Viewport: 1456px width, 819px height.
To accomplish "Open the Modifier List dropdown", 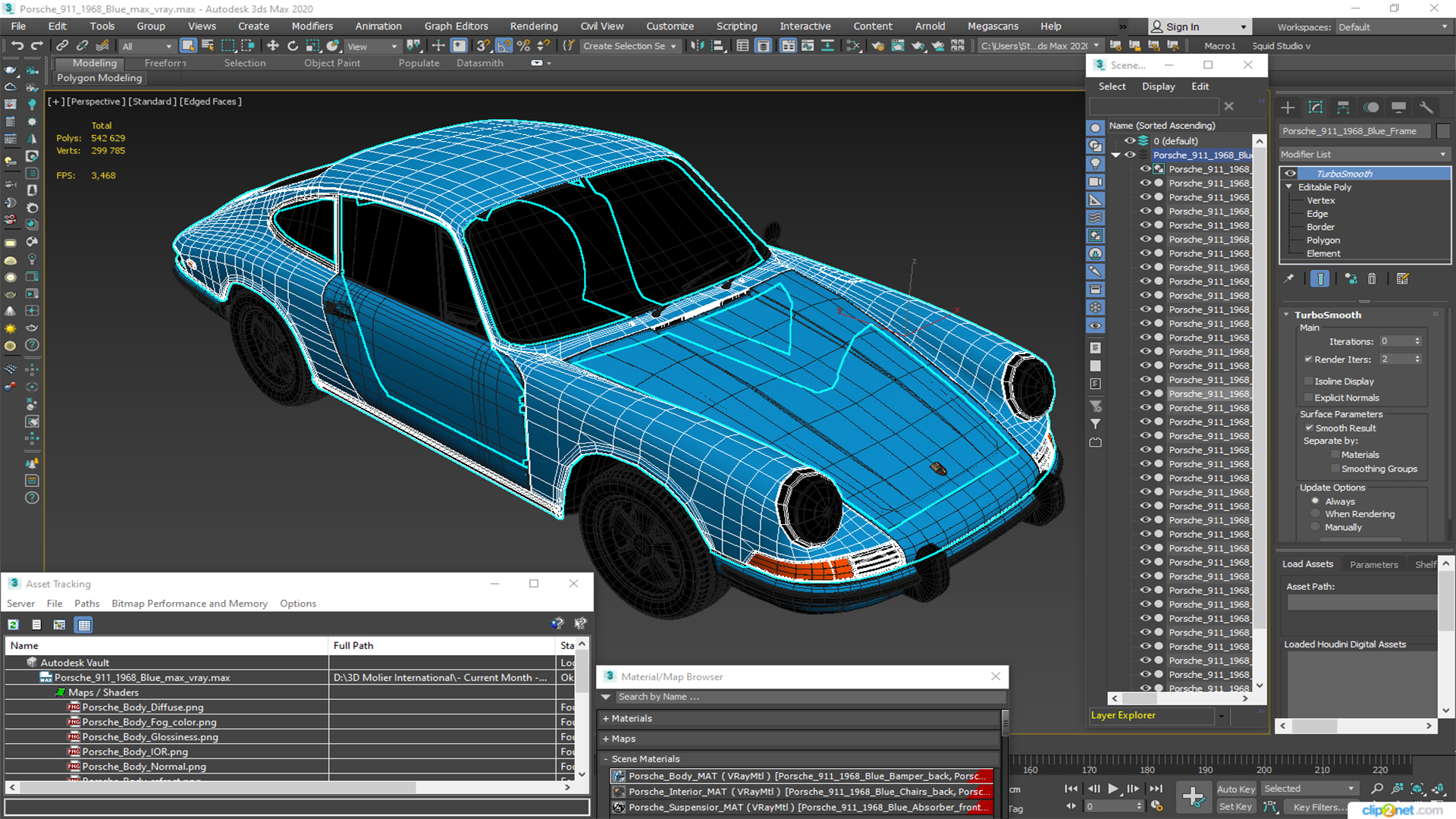I will click(1364, 154).
